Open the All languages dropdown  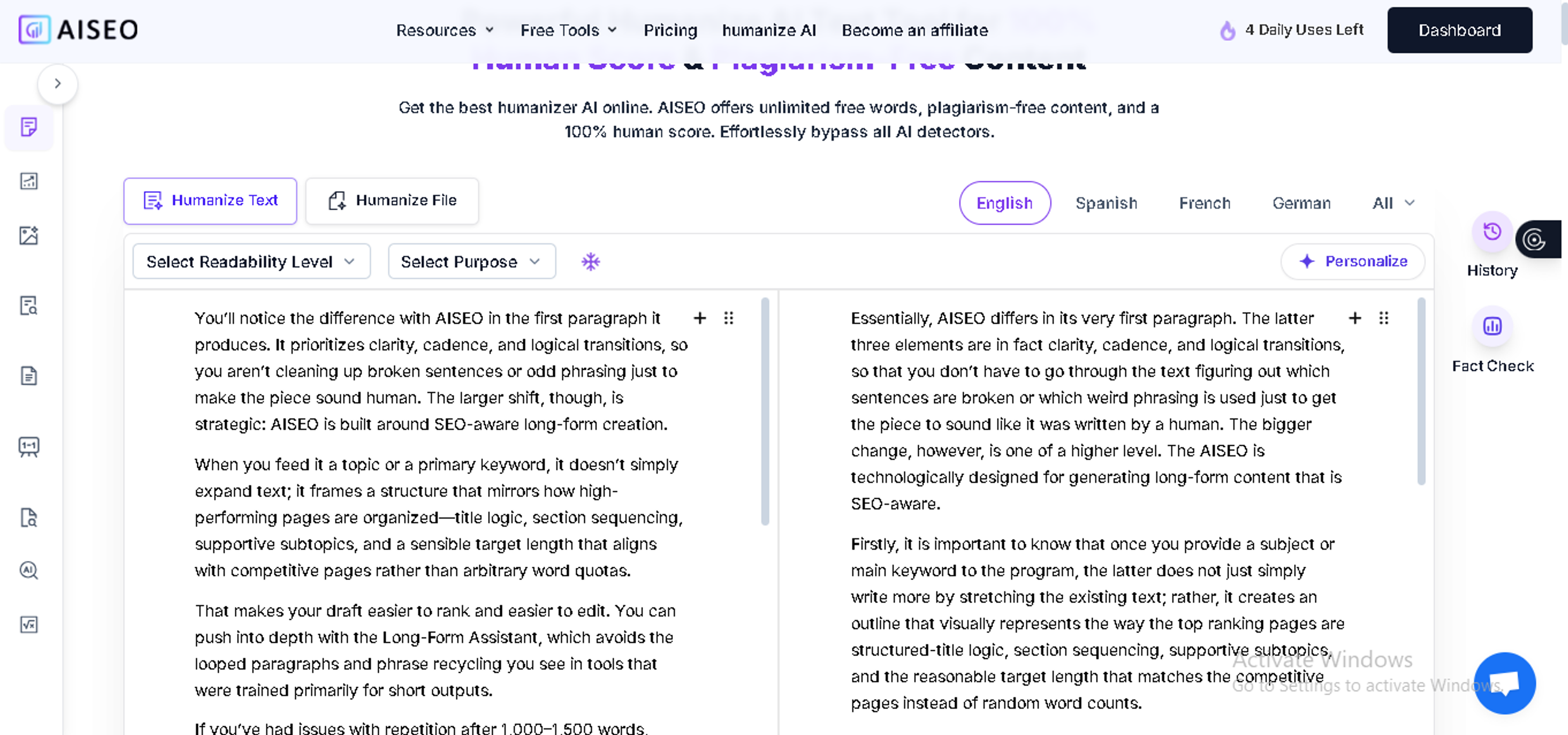(1393, 203)
